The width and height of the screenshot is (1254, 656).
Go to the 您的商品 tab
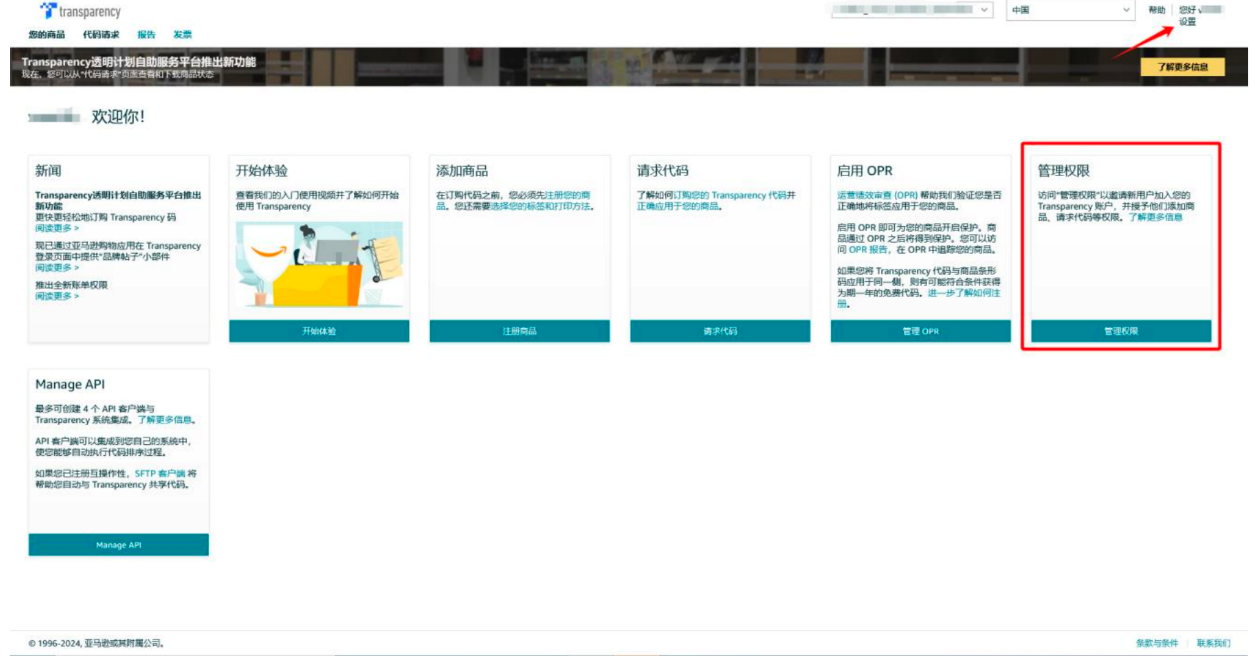47,35
